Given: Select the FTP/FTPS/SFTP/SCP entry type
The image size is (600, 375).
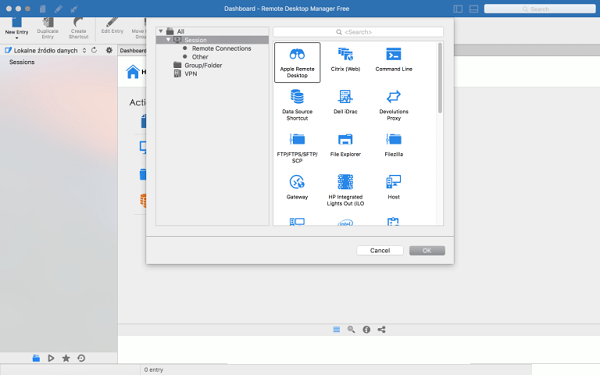Looking at the screenshot, I should point(297,148).
